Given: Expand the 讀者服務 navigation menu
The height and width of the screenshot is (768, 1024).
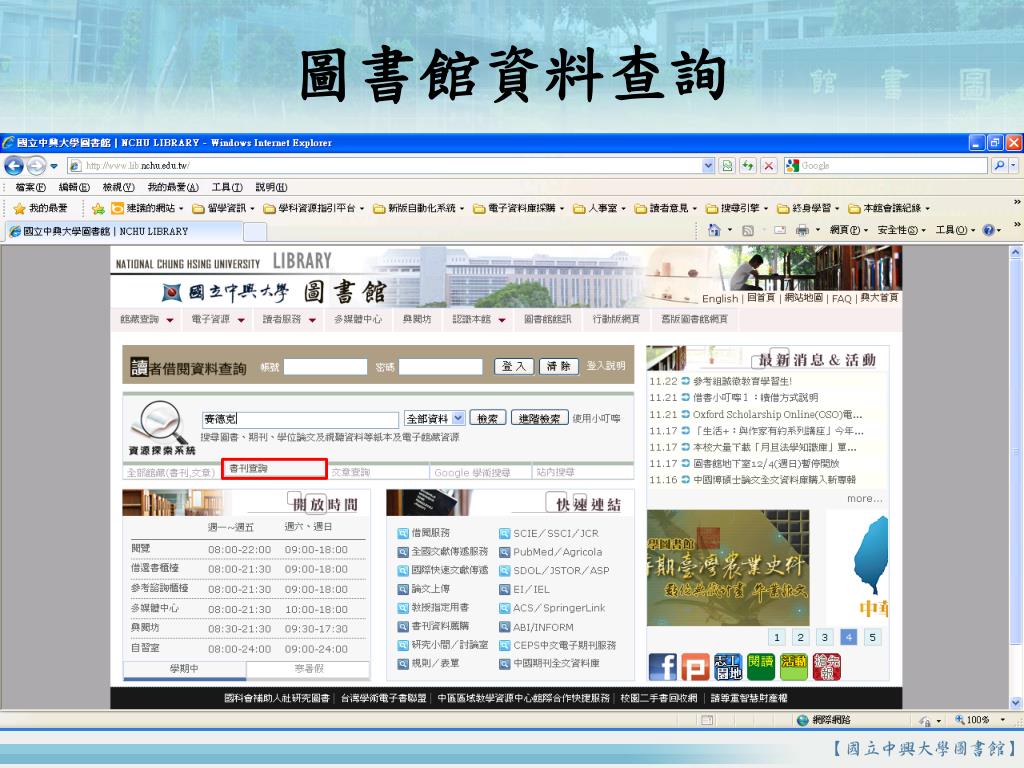Looking at the screenshot, I should click(x=289, y=319).
